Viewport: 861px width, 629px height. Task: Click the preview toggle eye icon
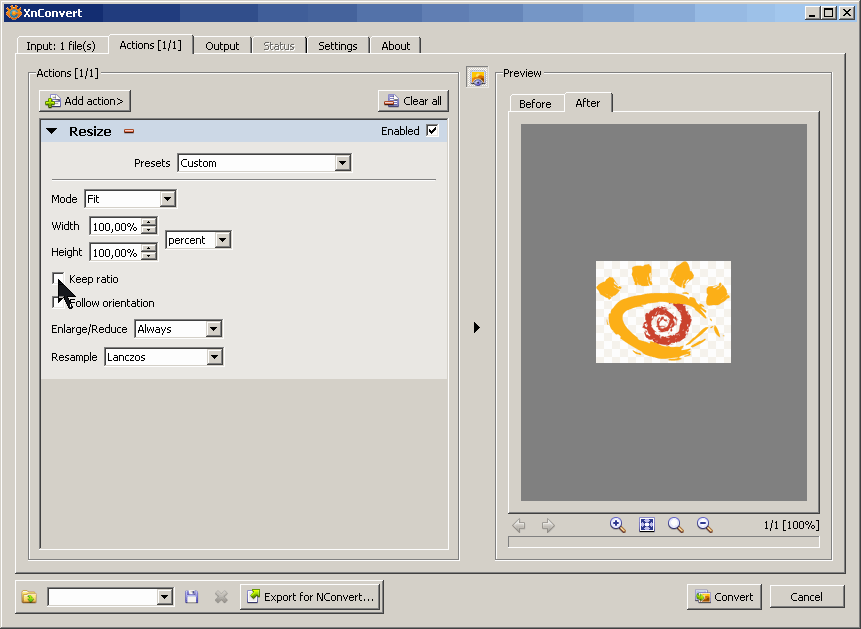[477, 77]
